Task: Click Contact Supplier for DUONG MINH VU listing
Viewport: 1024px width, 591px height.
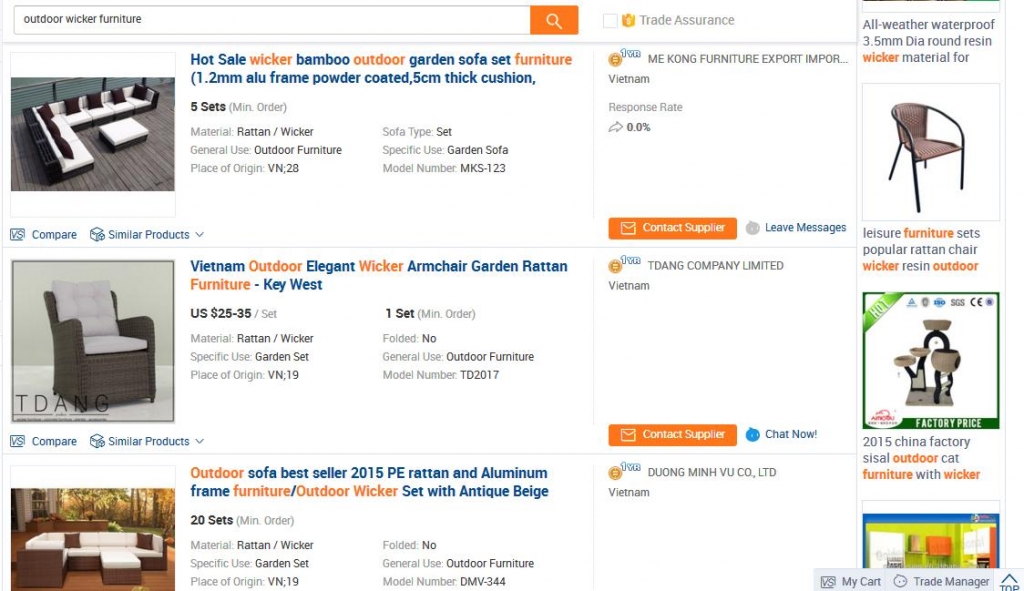Action: pyautogui.click(x=672, y=588)
